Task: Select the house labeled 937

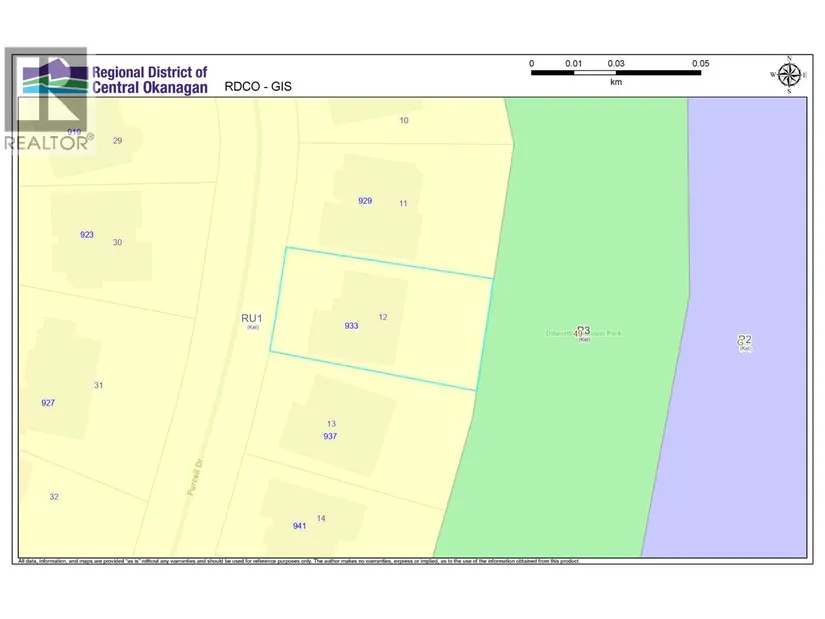Action: click(x=330, y=425)
